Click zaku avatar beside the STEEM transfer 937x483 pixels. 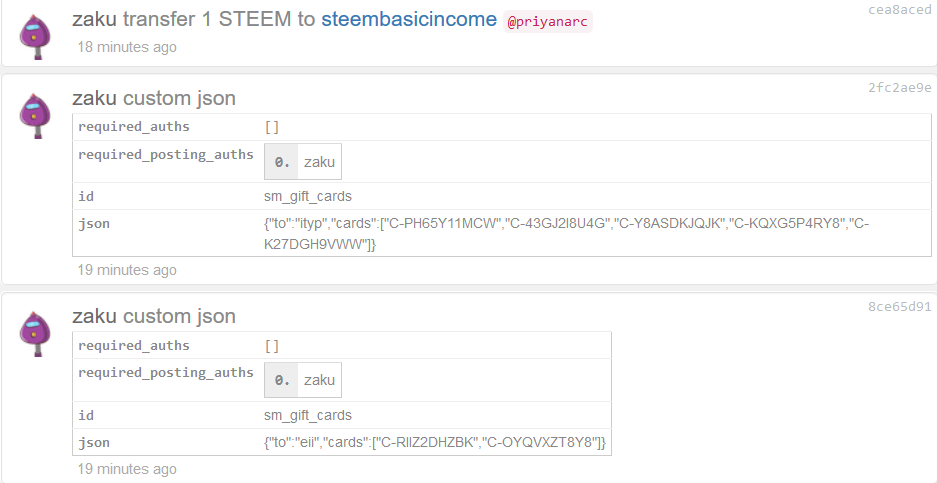coord(35,37)
